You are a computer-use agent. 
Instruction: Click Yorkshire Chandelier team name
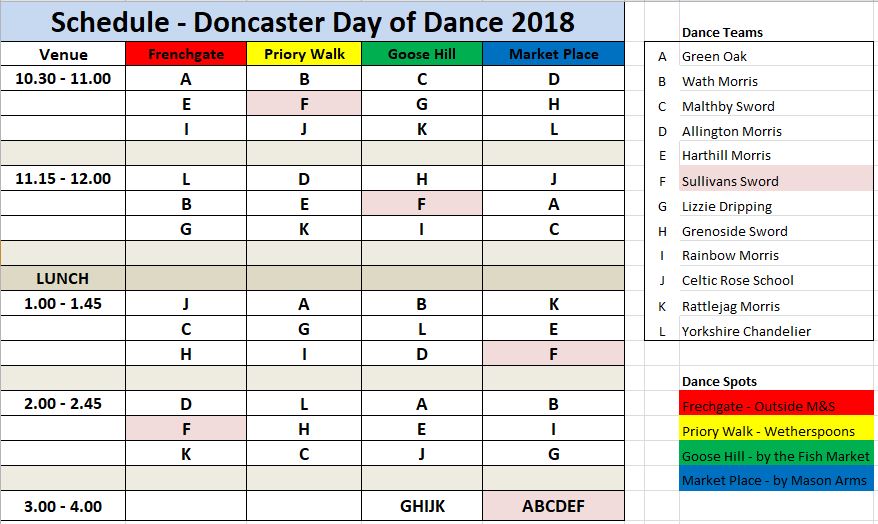746,331
